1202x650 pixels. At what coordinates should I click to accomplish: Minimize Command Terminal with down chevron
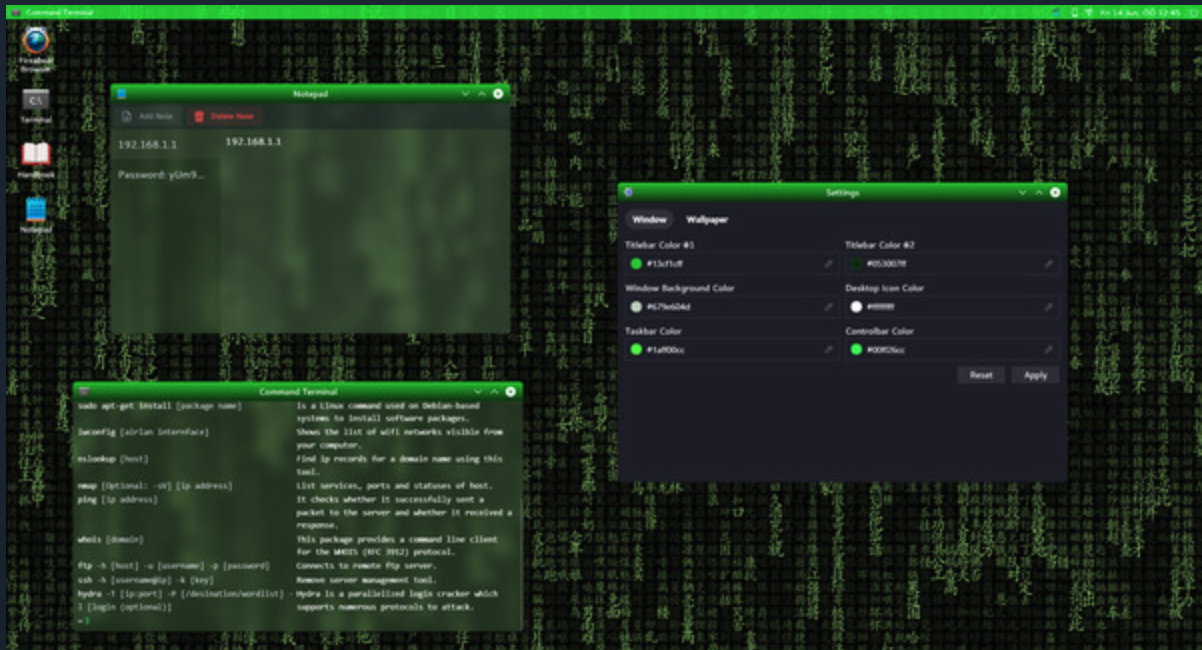pos(478,391)
